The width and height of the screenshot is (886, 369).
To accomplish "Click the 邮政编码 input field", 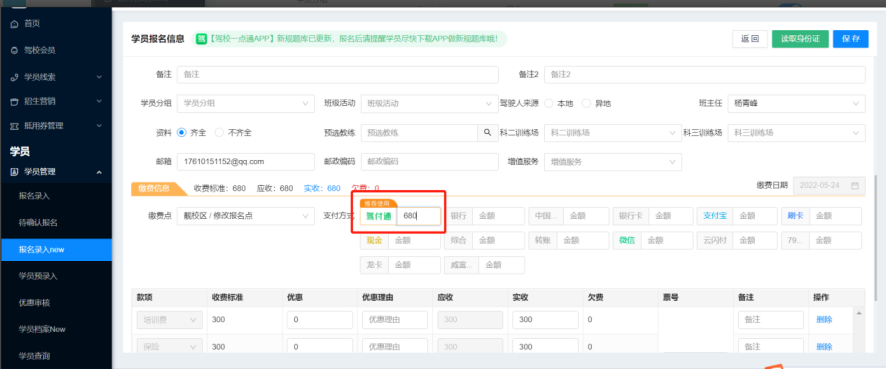I will coord(429,162).
